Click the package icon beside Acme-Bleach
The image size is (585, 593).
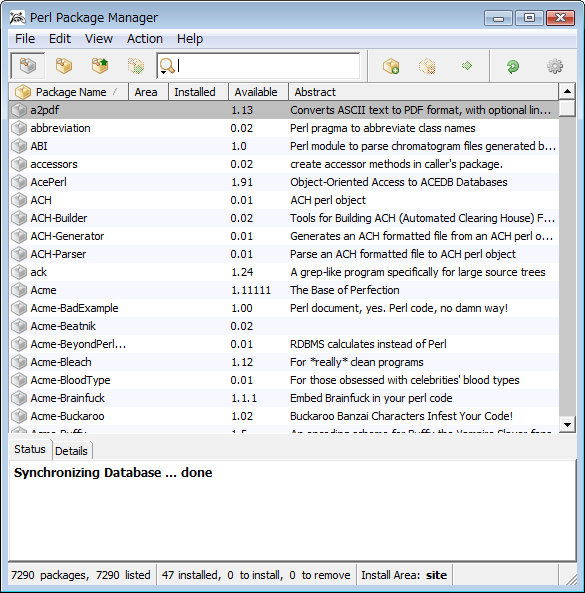[x=19, y=362]
